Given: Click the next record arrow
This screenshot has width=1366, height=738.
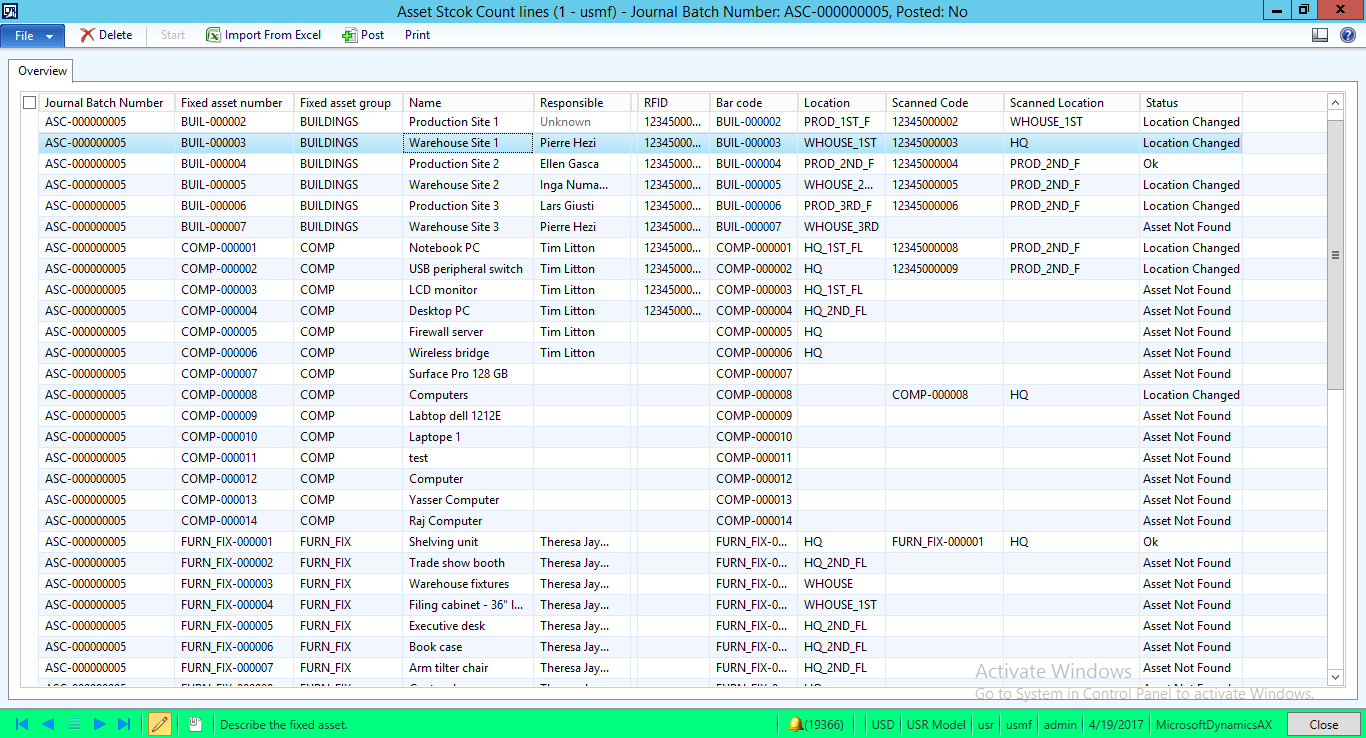Looking at the screenshot, I should [x=99, y=724].
